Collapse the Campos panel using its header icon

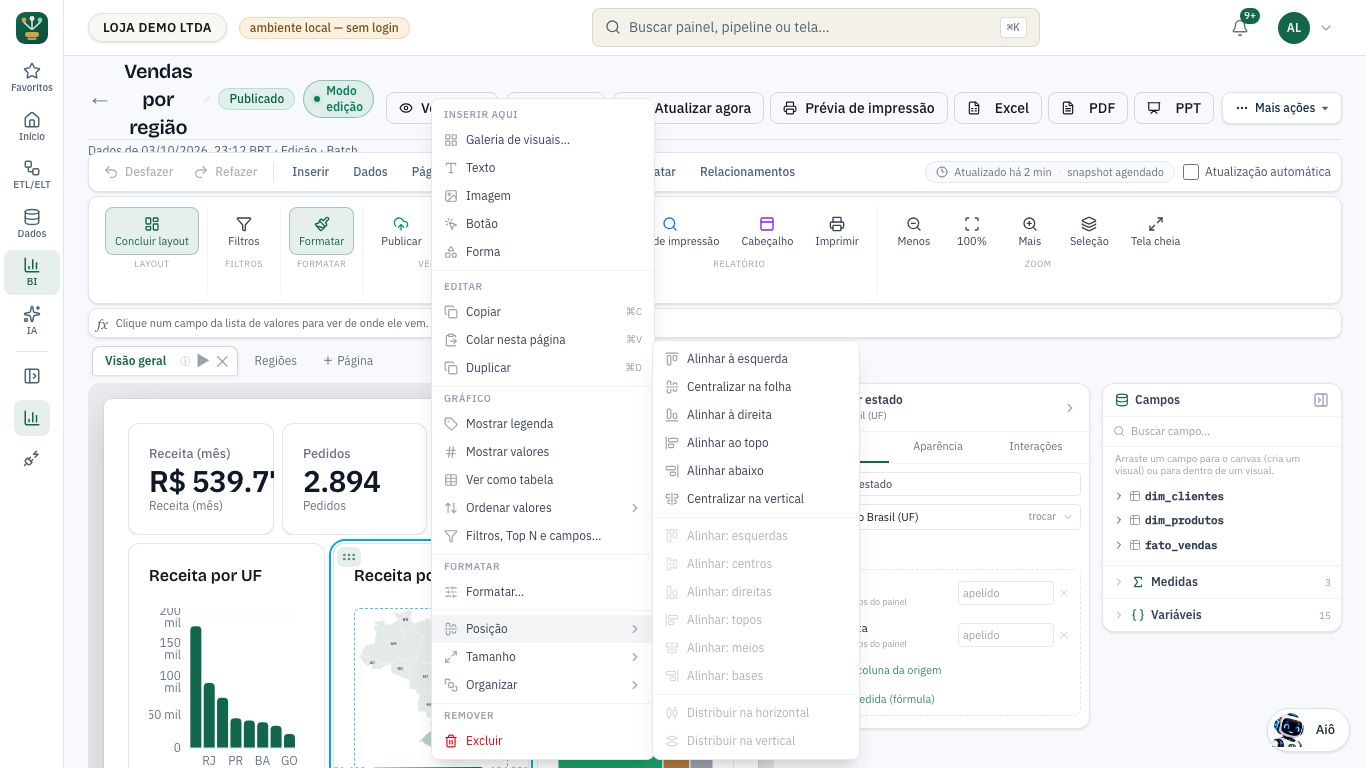tap(1321, 400)
